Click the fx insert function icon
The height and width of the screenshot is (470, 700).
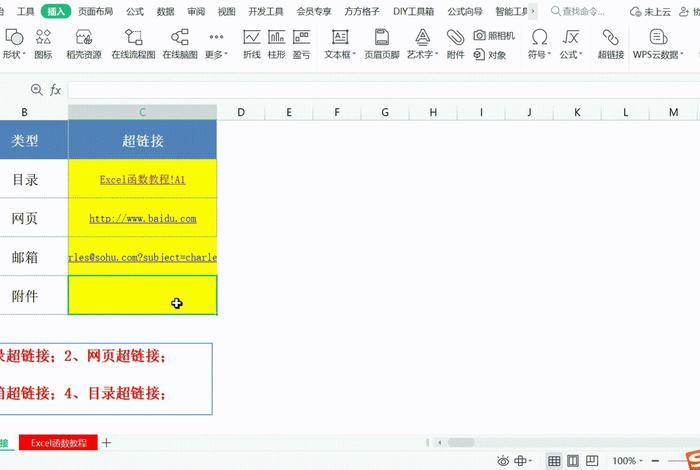[x=55, y=90]
